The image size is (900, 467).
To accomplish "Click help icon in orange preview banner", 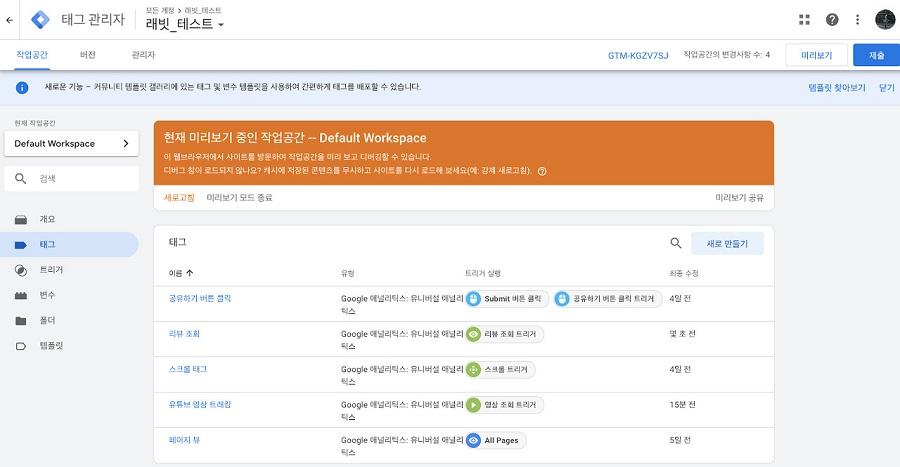I will [x=542, y=171].
